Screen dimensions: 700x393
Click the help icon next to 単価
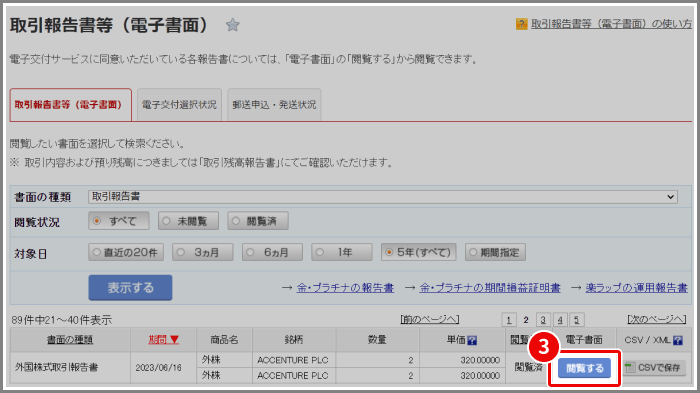[472, 340]
